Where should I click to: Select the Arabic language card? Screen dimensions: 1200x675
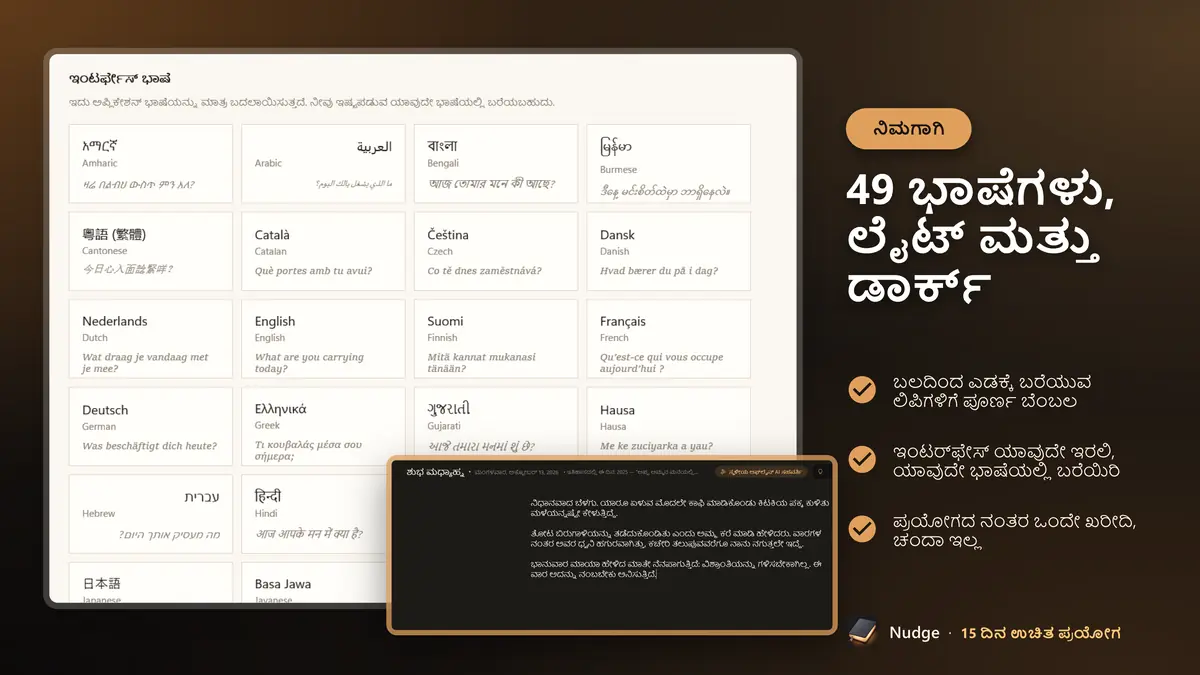point(323,164)
